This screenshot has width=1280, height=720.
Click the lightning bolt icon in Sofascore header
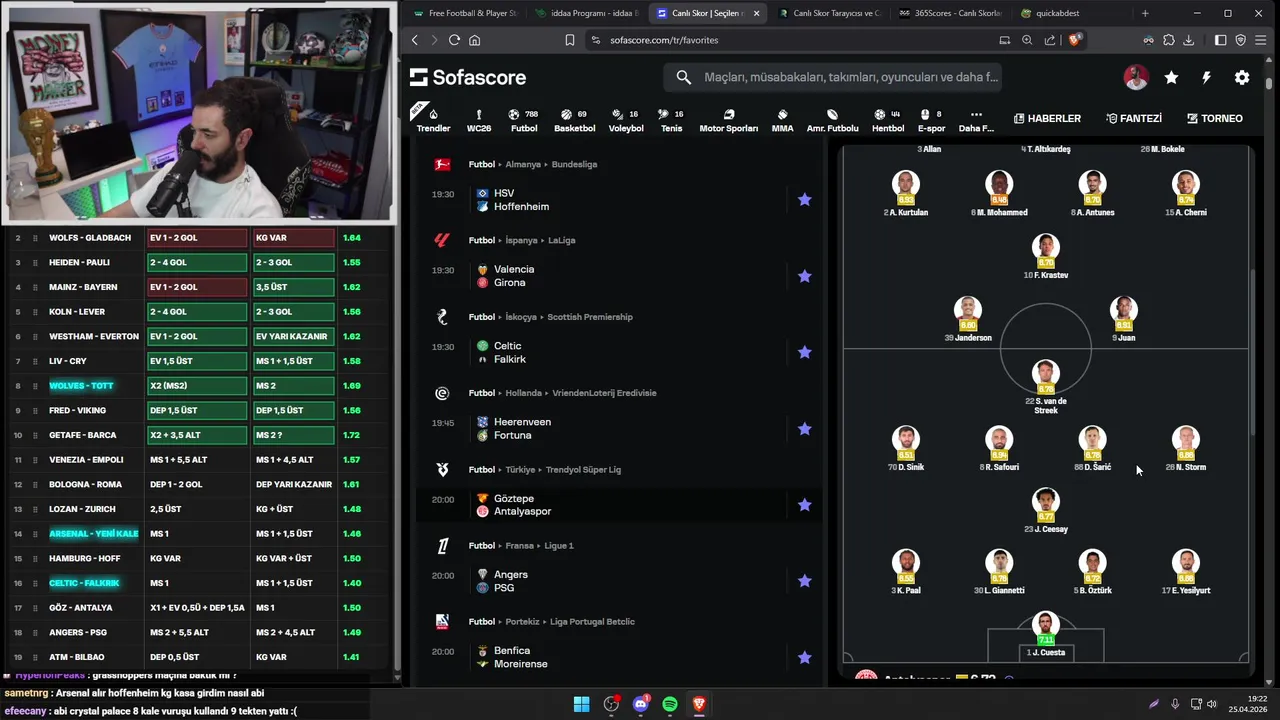(1206, 77)
